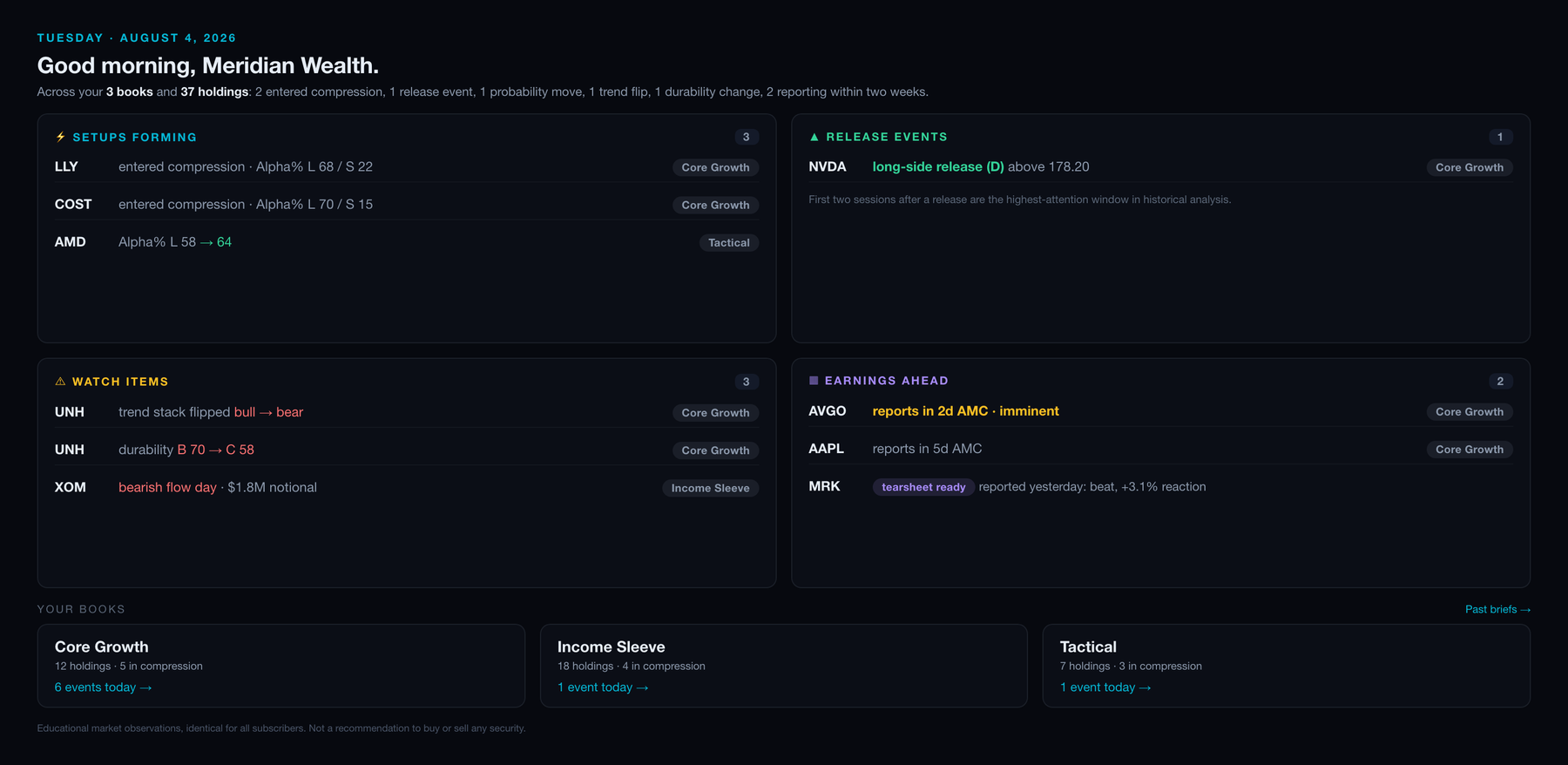The width and height of the screenshot is (1568, 765).
Task: Click the 'Tuesday · August 4, 2026' date
Action: pyautogui.click(x=137, y=37)
